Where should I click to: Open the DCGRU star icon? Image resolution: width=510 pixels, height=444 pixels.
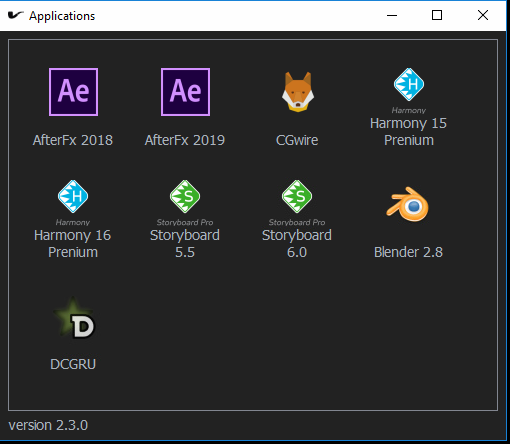click(74, 318)
